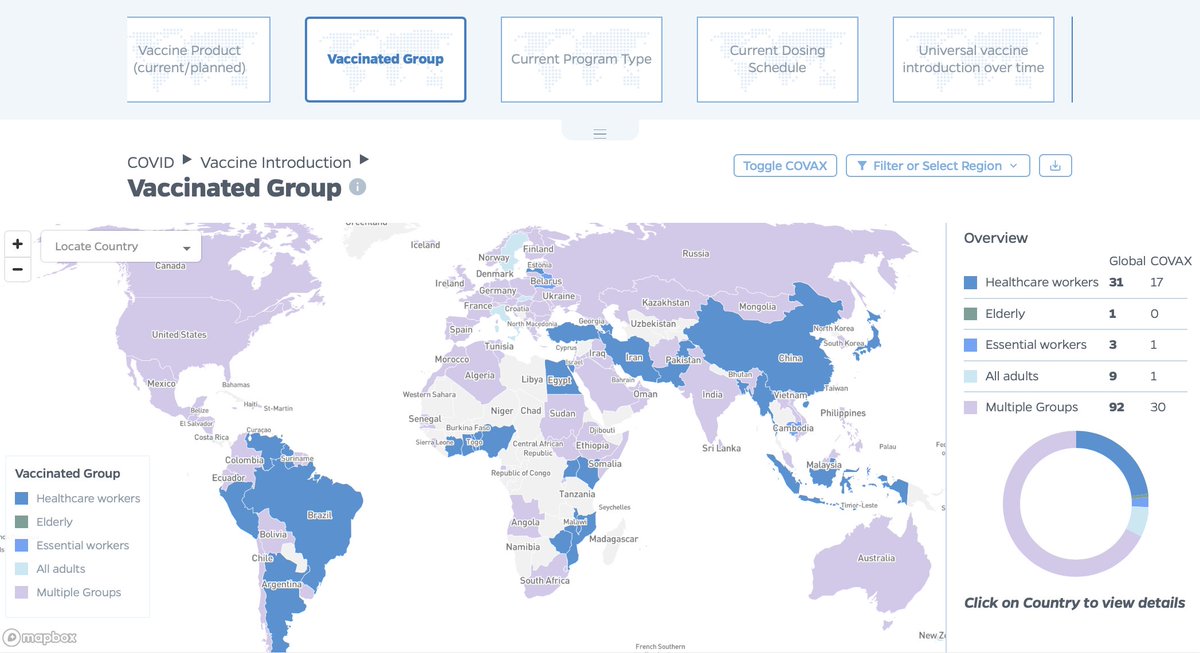Select the Vaccinated Group tab

pos(385,59)
